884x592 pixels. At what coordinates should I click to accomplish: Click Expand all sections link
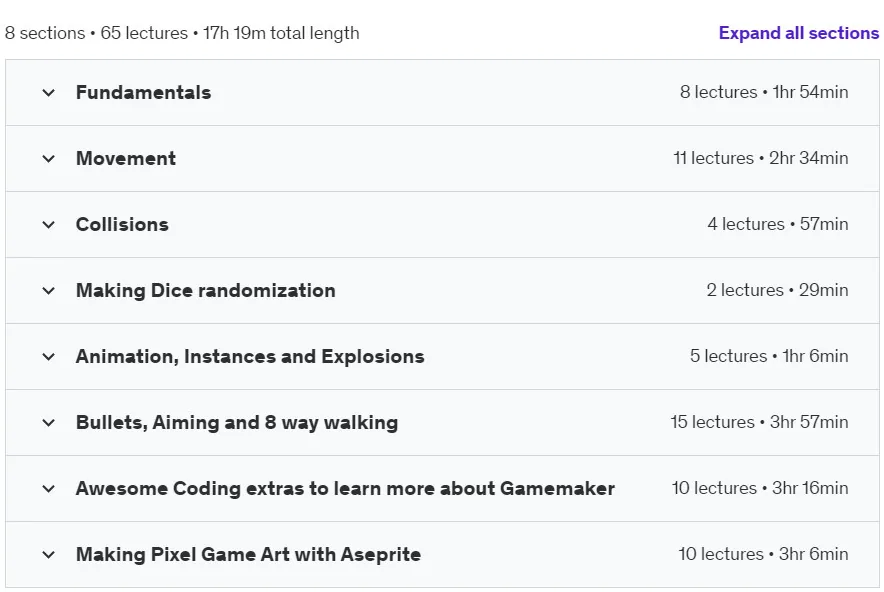pyautogui.click(x=798, y=33)
